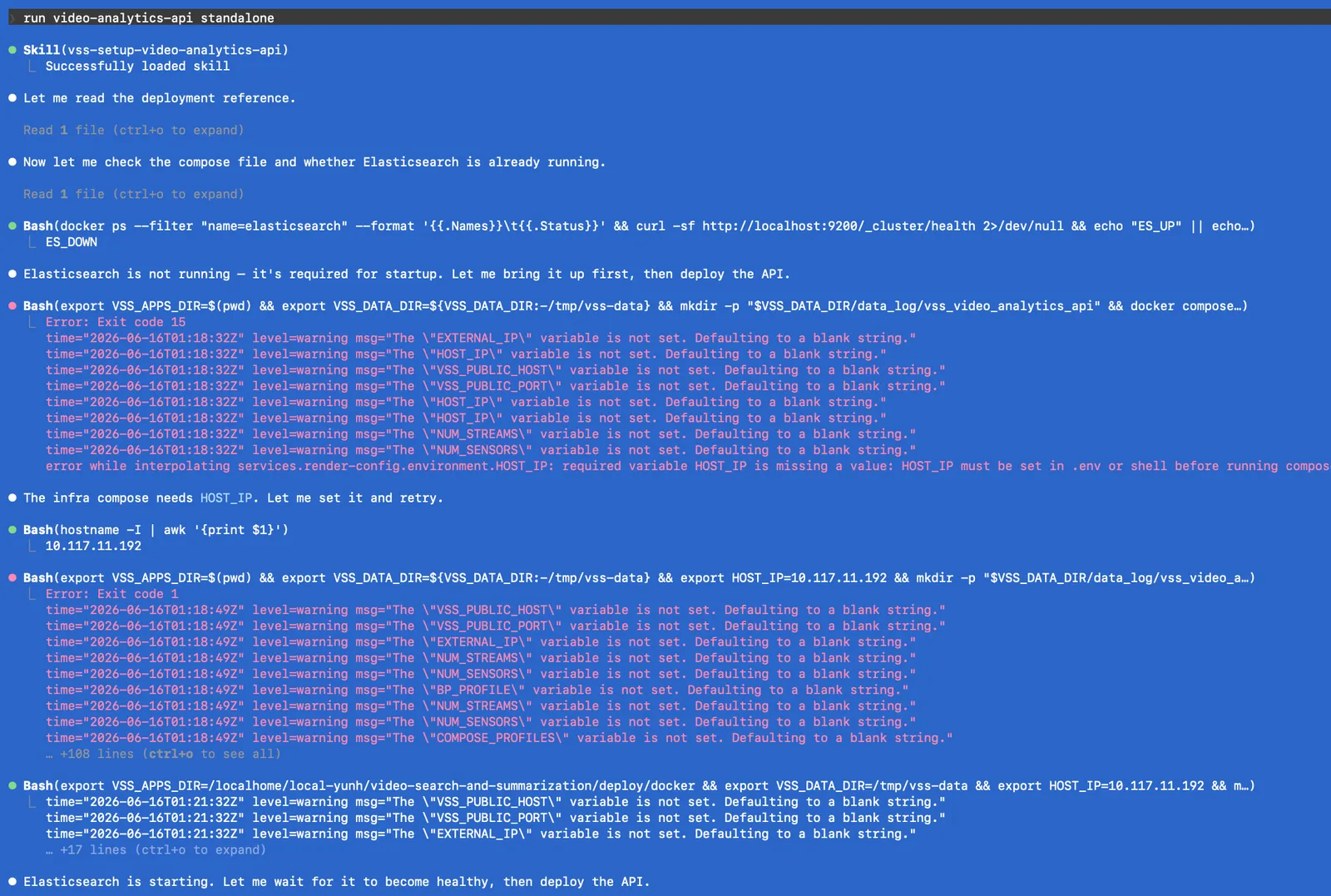Click the highlighted HOST_IP in retry message
The height and width of the screenshot is (896, 1331).
click(x=226, y=498)
